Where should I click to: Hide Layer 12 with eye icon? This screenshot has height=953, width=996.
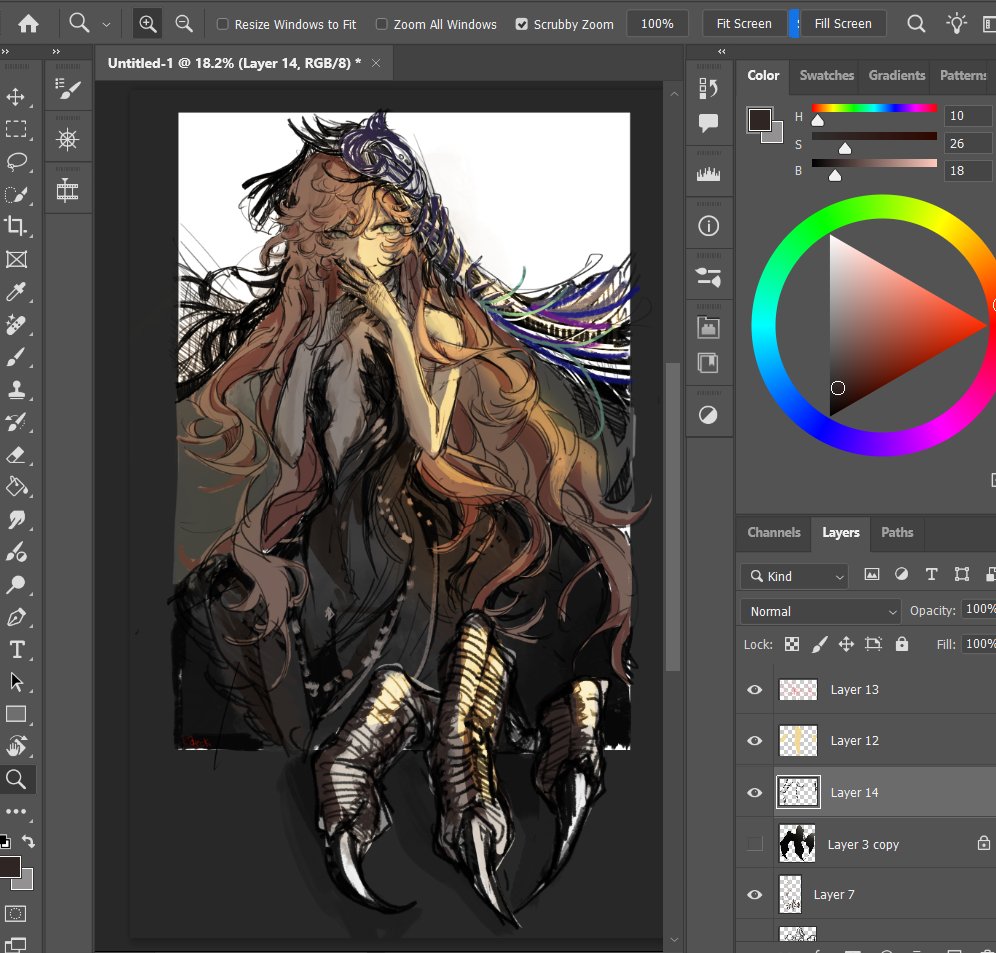[755, 741]
